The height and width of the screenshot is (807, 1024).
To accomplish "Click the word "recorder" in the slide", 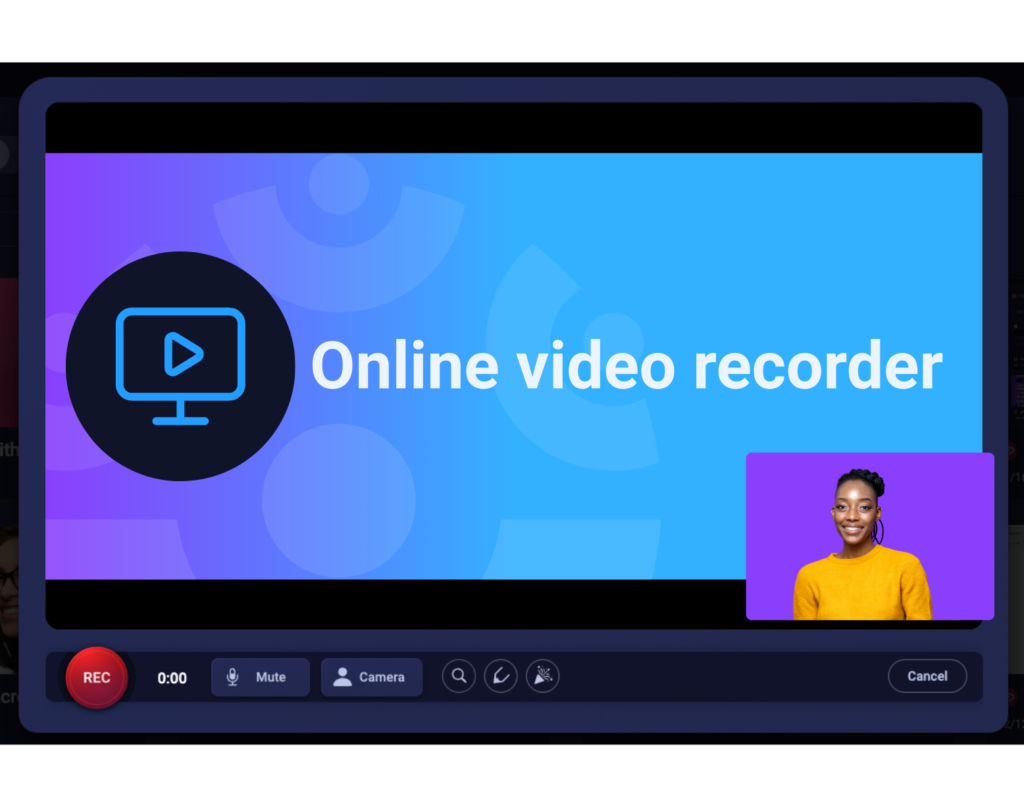I will point(817,366).
